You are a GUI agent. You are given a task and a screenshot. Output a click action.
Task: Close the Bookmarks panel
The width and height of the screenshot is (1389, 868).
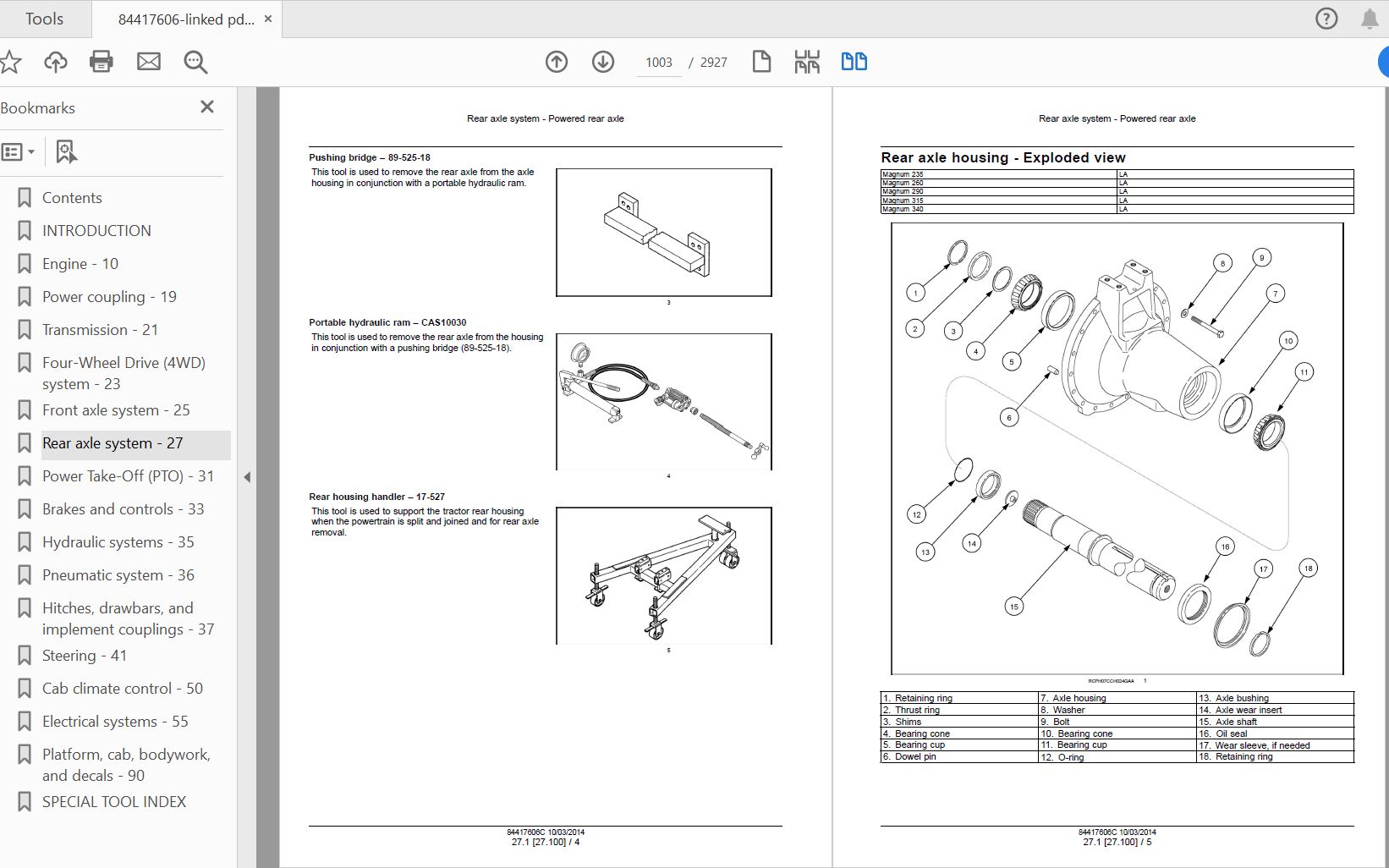207,107
